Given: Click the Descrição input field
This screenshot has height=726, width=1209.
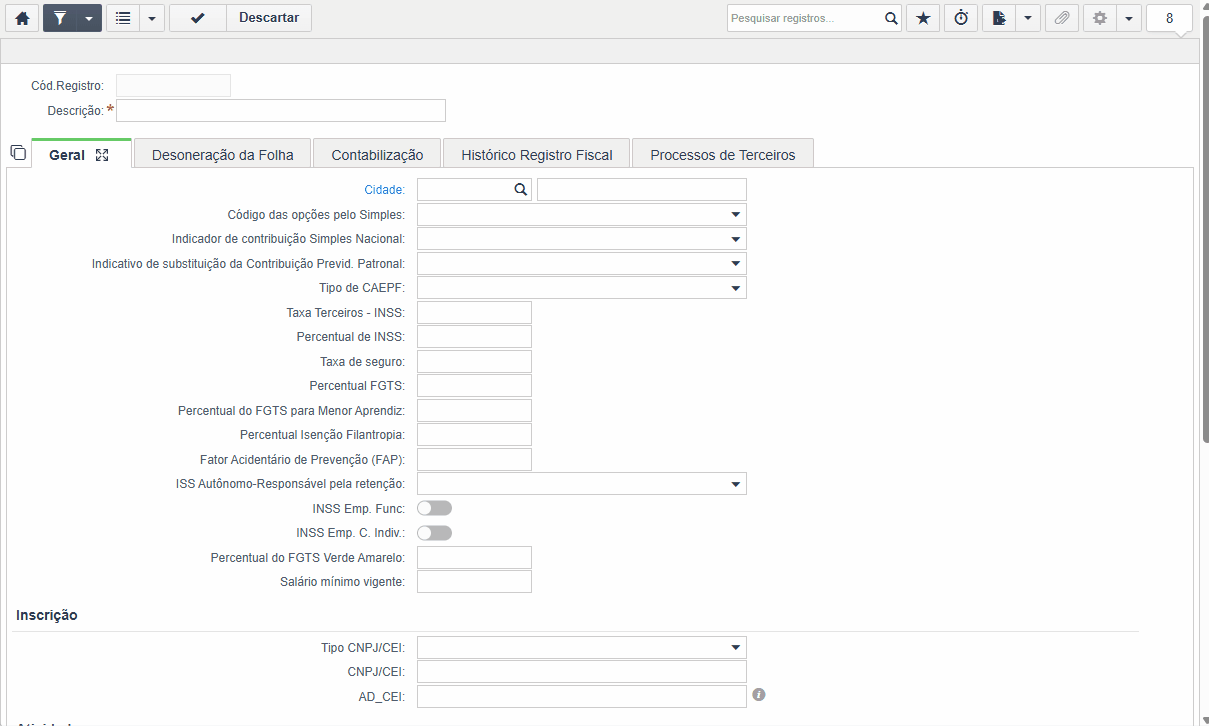Looking at the screenshot, I should pyautogui.click(x=281, y=110).
